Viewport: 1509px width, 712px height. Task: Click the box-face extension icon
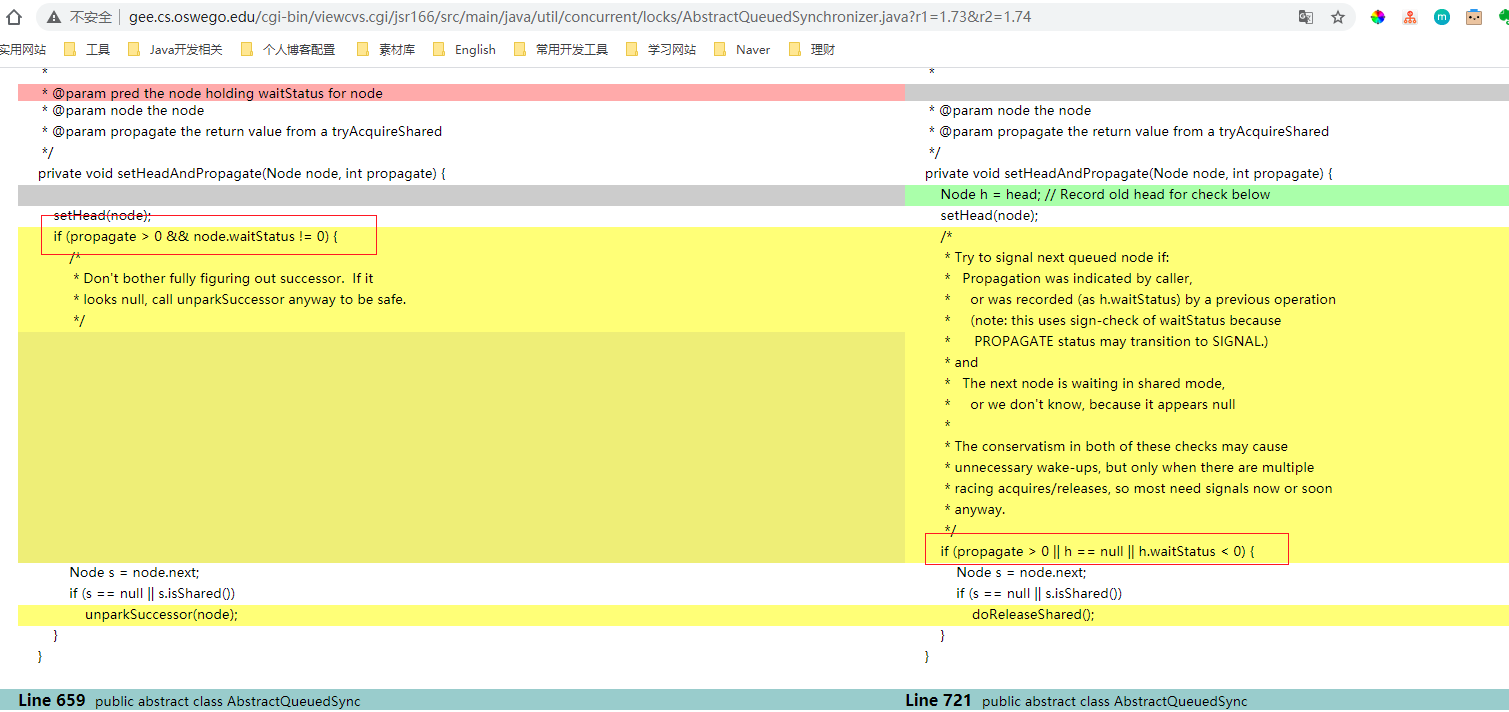1473,17
